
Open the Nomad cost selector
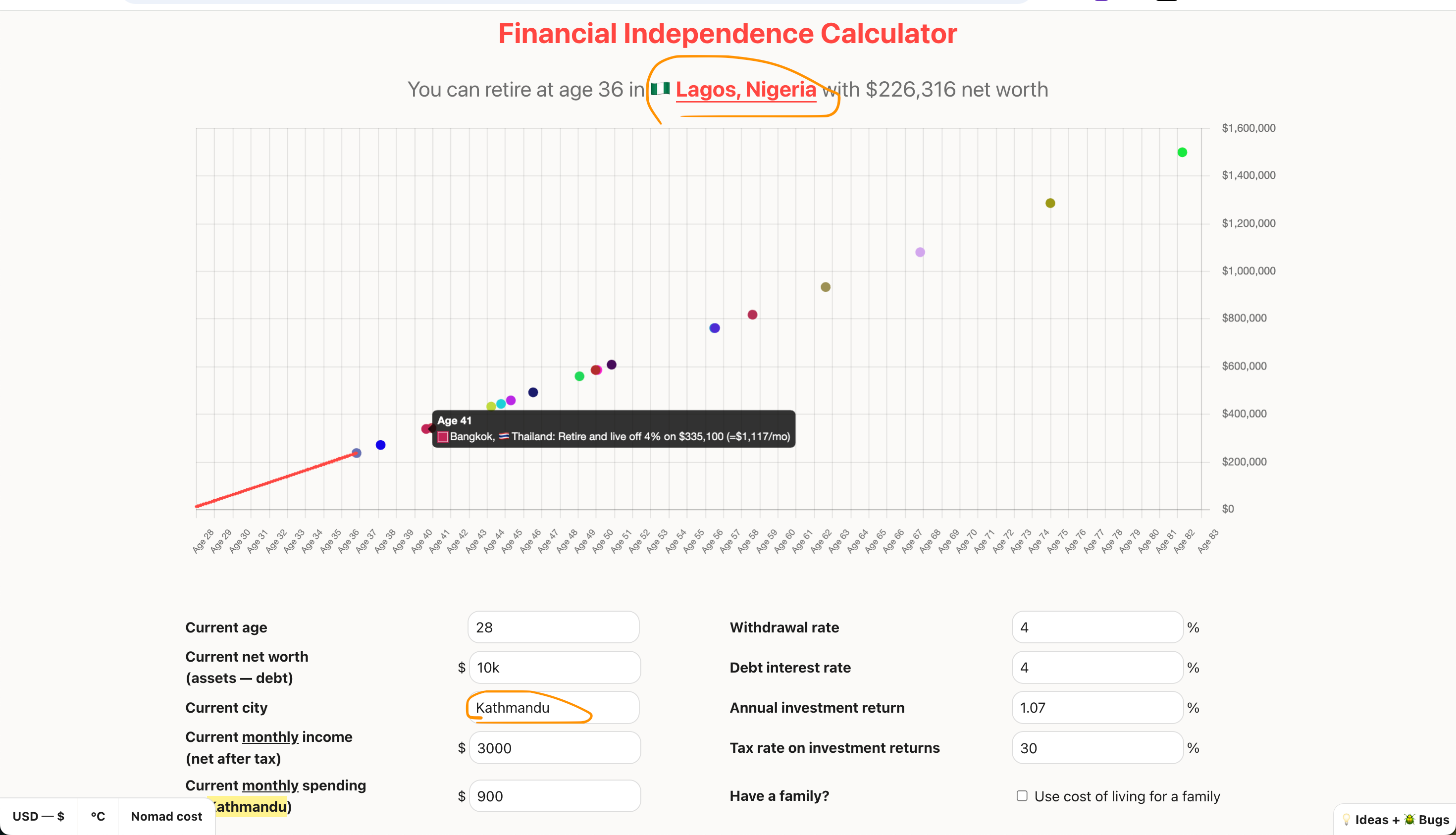point(166,816)
